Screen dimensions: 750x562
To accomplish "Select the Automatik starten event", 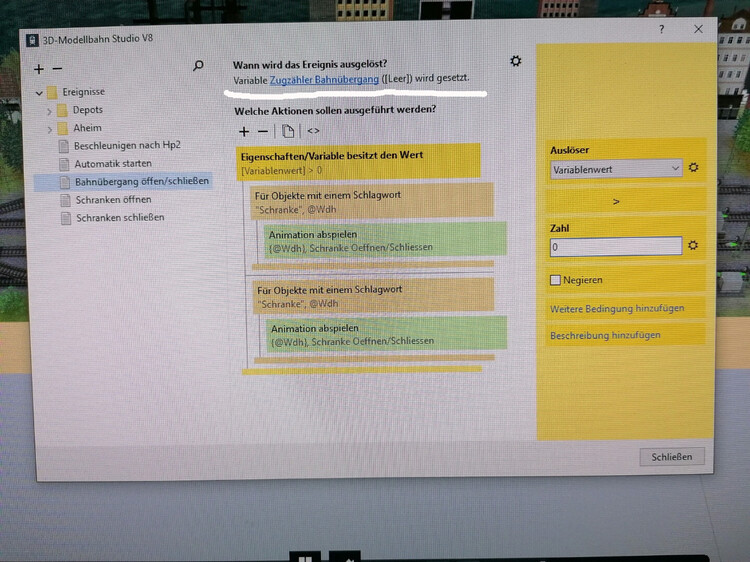I will coord(113,164).
